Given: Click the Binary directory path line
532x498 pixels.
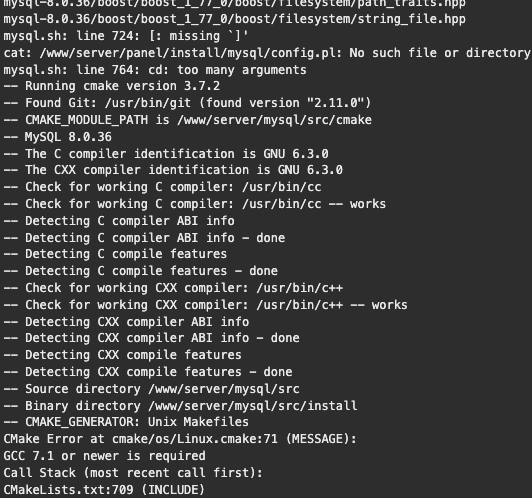Looking at the screenshot, I should (180, 406).
